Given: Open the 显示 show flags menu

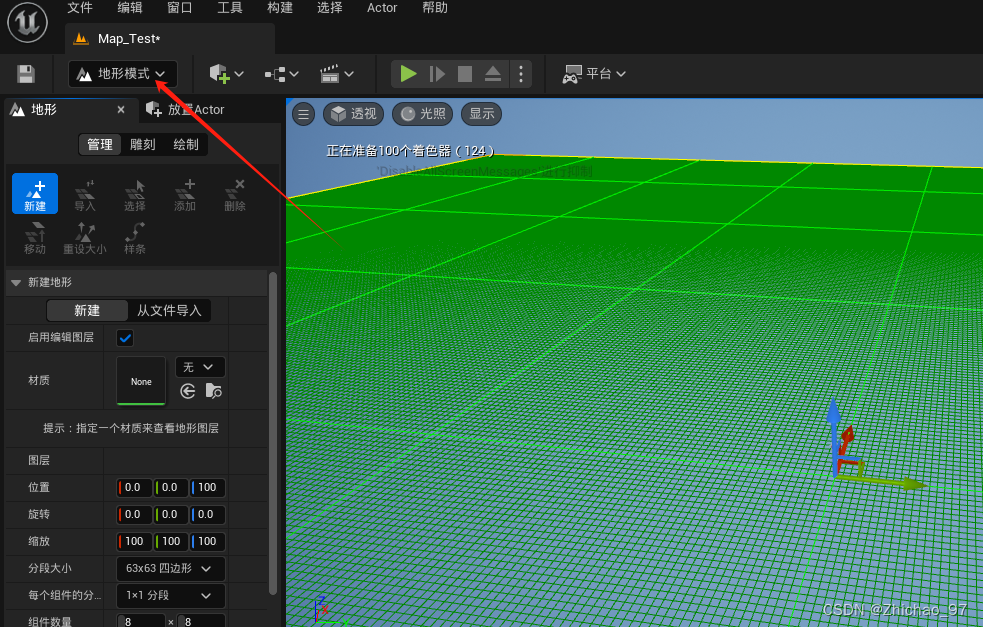Looking at the screenshot, I should point(481,114).
